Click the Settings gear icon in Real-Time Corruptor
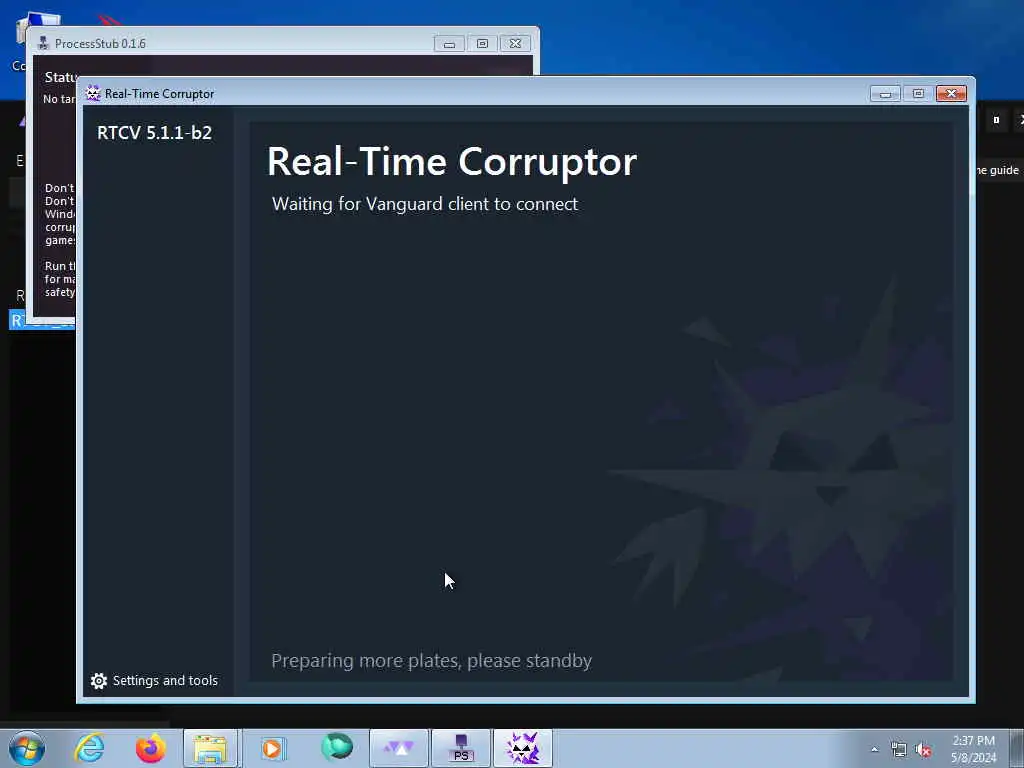Image resolution: width=1024 pixels, height=768 pixels. pos(99,681)
